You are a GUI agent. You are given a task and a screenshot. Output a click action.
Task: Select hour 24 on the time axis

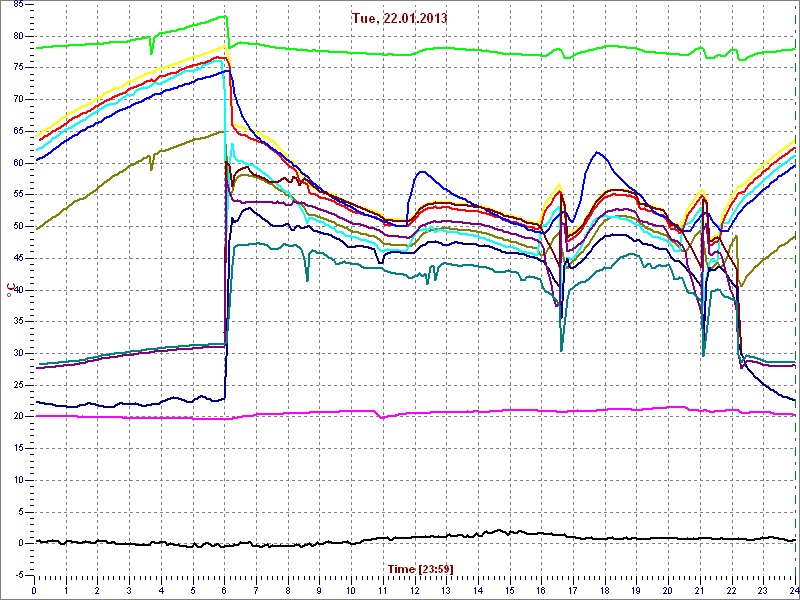(x=794, y=591)
